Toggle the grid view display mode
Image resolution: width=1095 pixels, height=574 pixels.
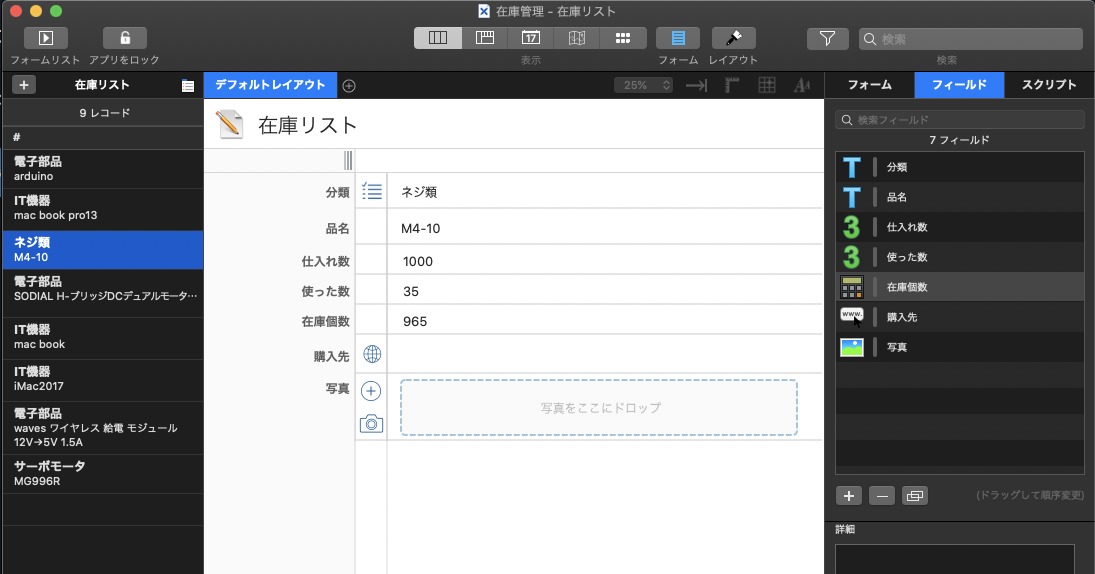click(x=623, y=38)
